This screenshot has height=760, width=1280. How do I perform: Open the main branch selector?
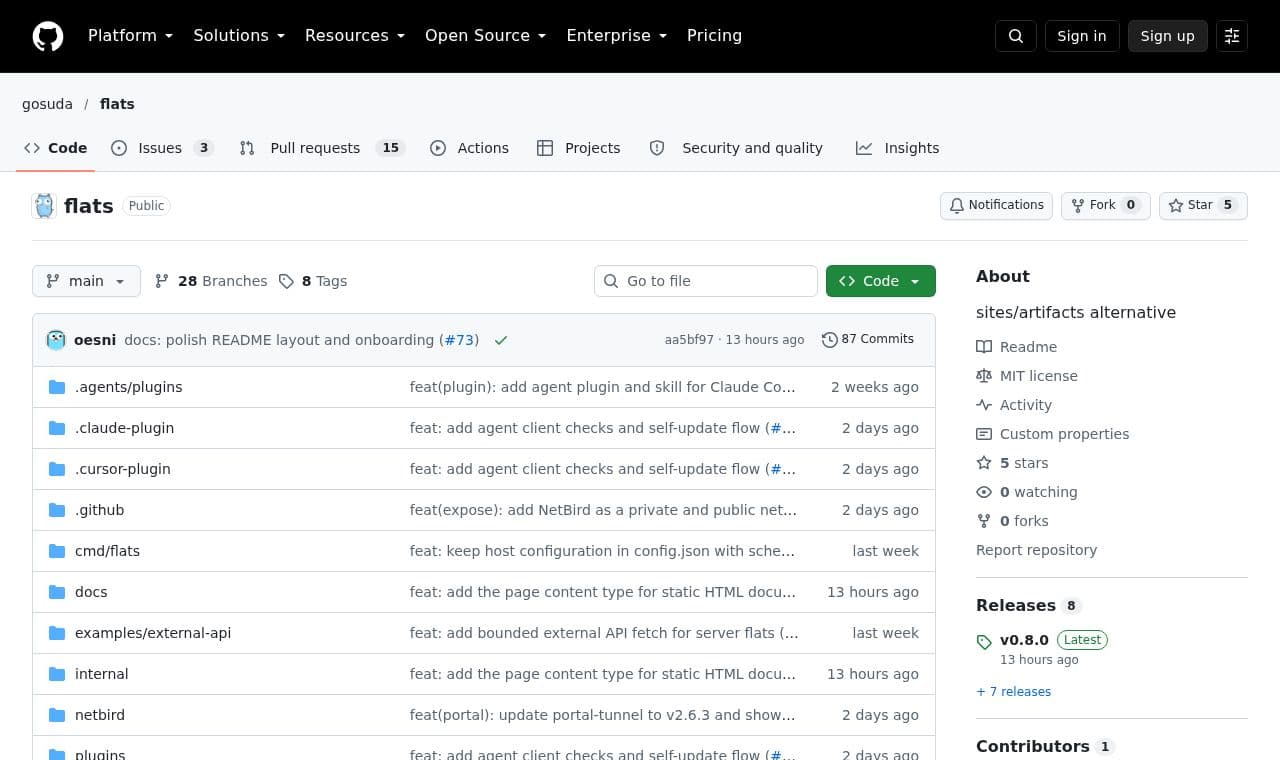click(86, 281)
